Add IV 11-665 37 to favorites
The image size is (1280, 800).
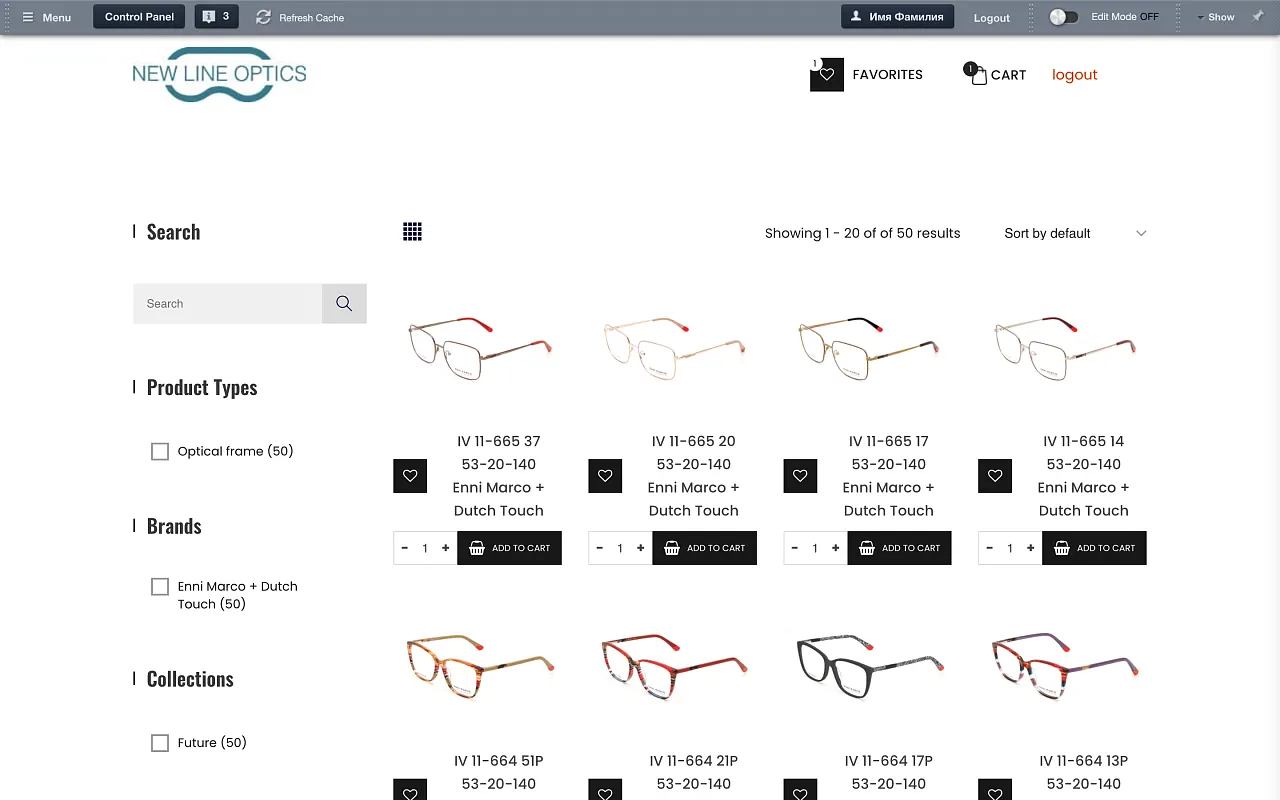(410, 476)
